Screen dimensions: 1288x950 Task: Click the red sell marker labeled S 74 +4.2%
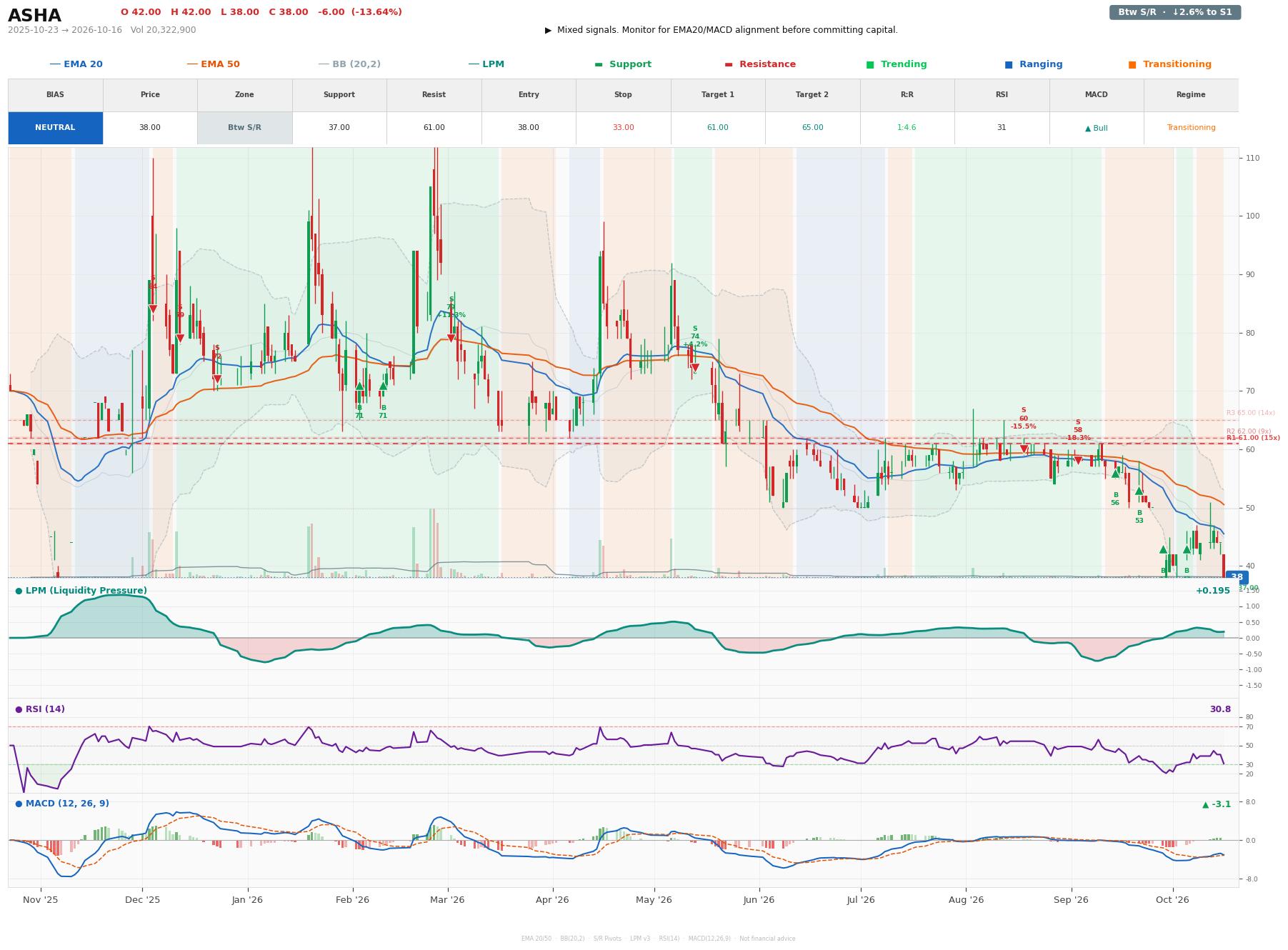[695, 368]
